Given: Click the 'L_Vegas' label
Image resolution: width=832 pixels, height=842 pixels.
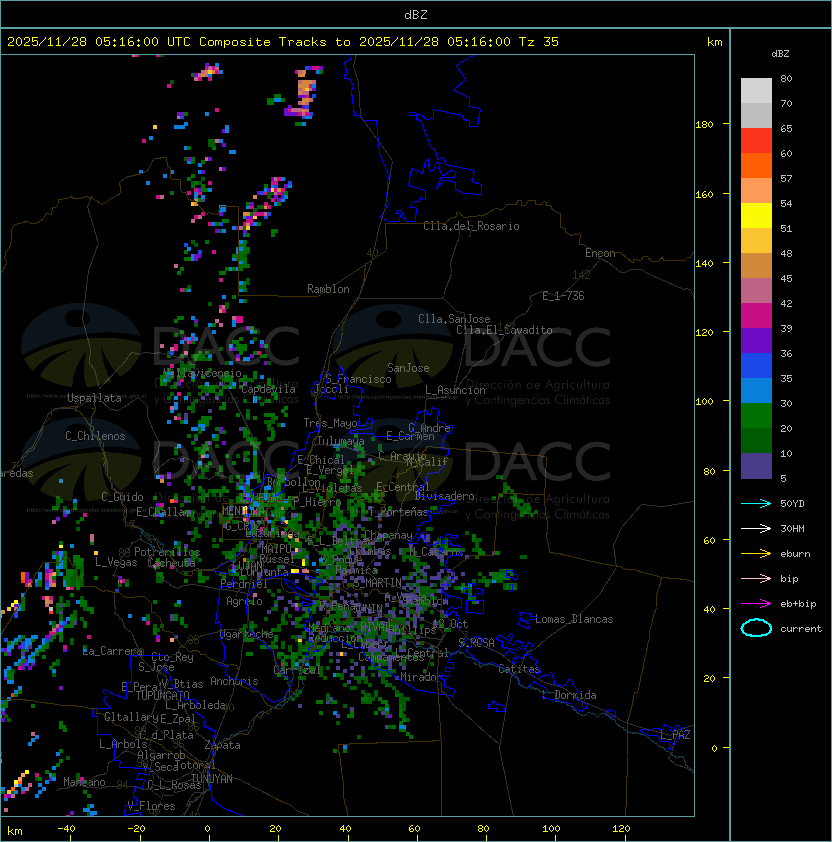Looking at the screenshot, I should click(116, 562).
